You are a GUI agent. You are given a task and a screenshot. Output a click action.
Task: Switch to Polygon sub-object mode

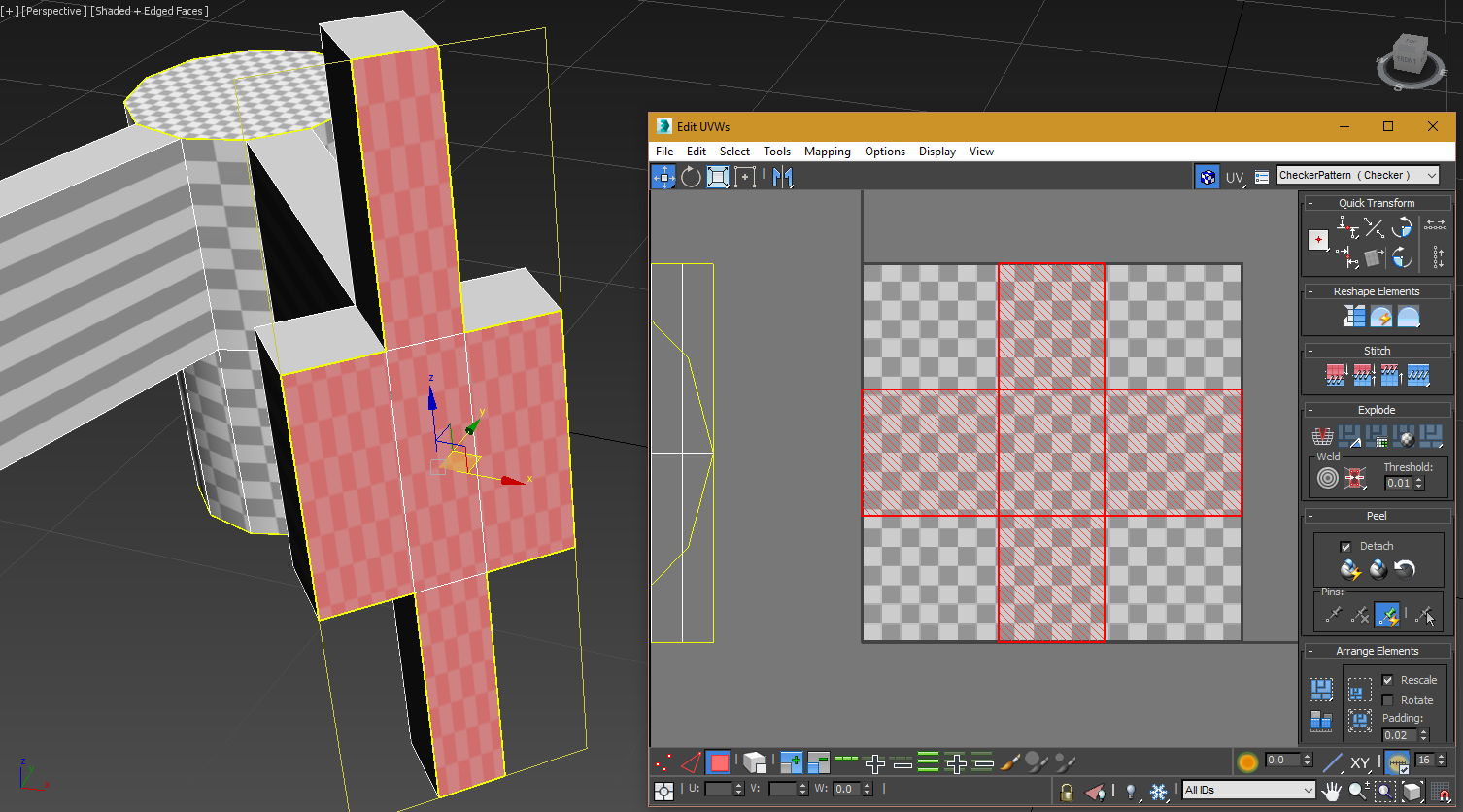pyautogui.click(x=719, y=762)
